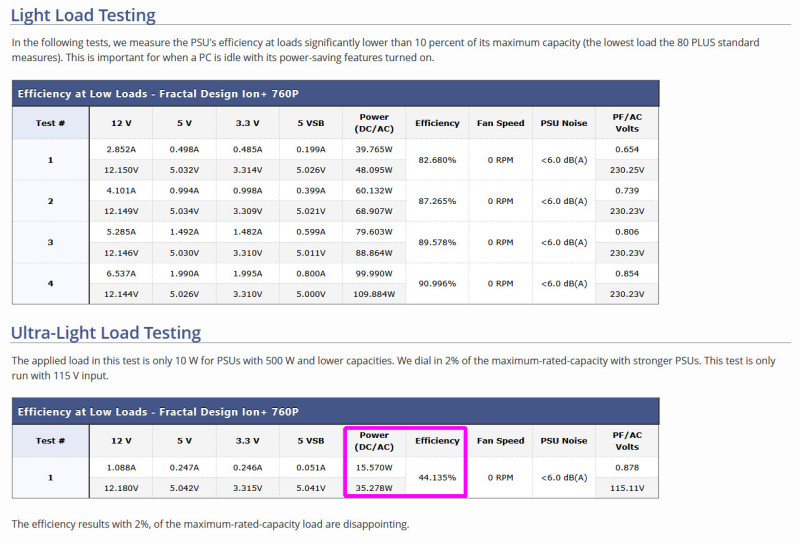
Task: Select the 230.25V AC volts value
Action: (627, 170)
